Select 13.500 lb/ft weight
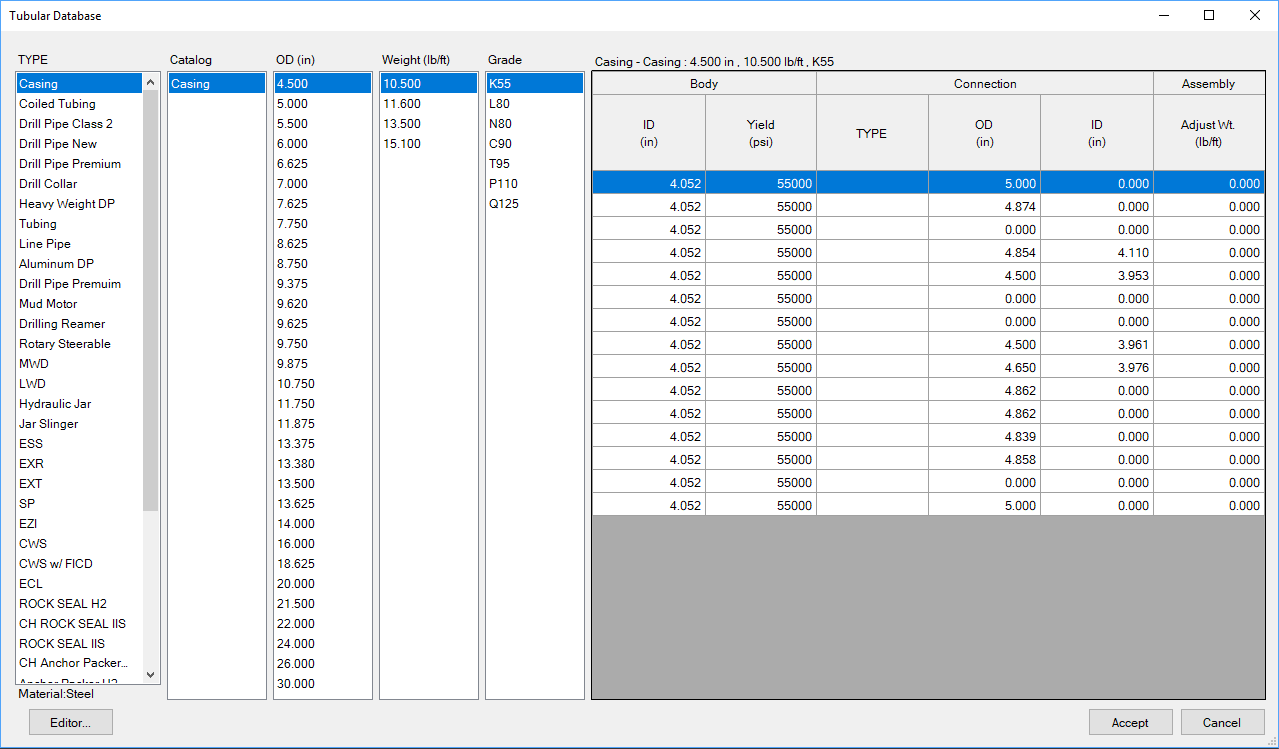 click(401, 124)
